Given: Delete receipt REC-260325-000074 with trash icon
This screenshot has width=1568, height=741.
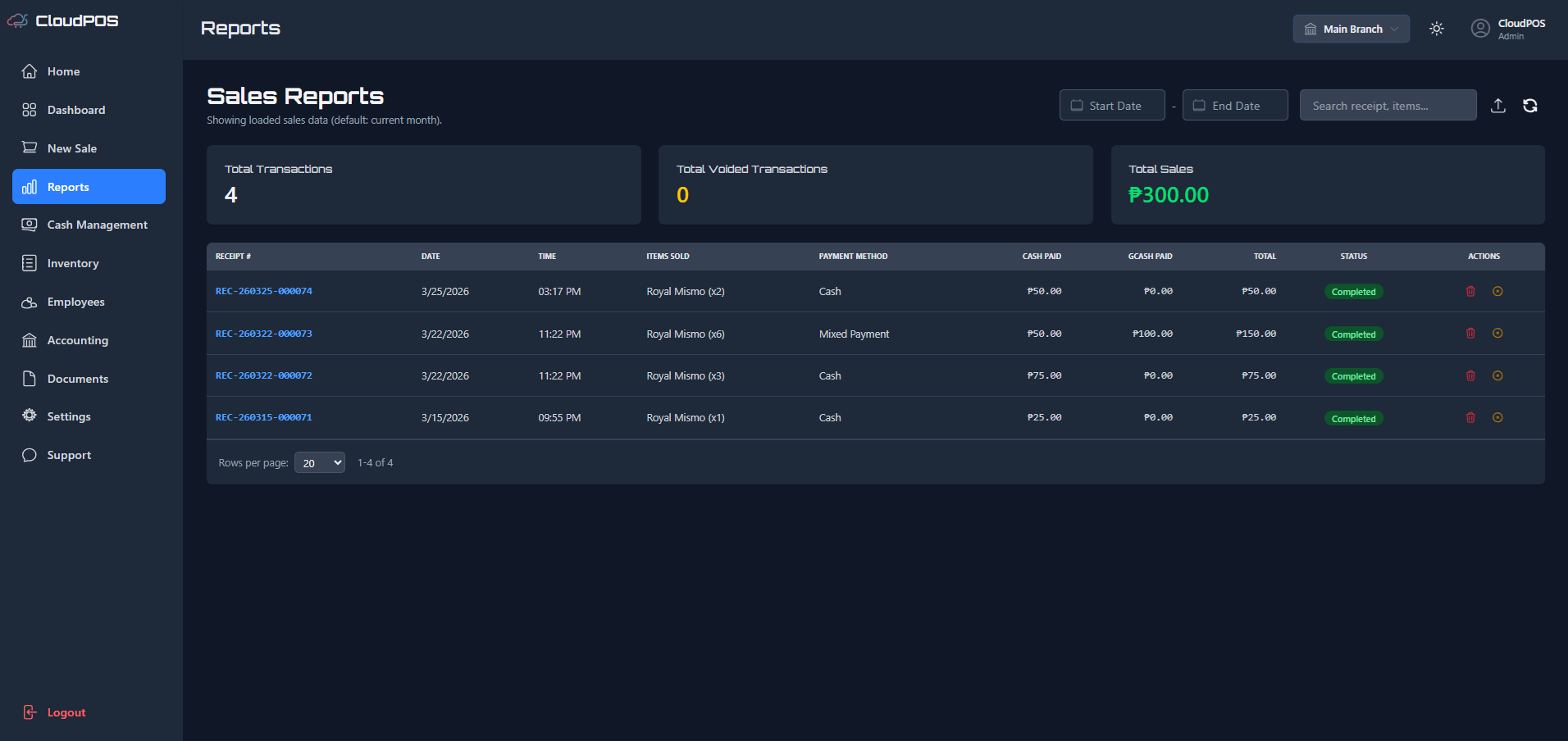Looking at the screenshot, I should pos(1470,291).
